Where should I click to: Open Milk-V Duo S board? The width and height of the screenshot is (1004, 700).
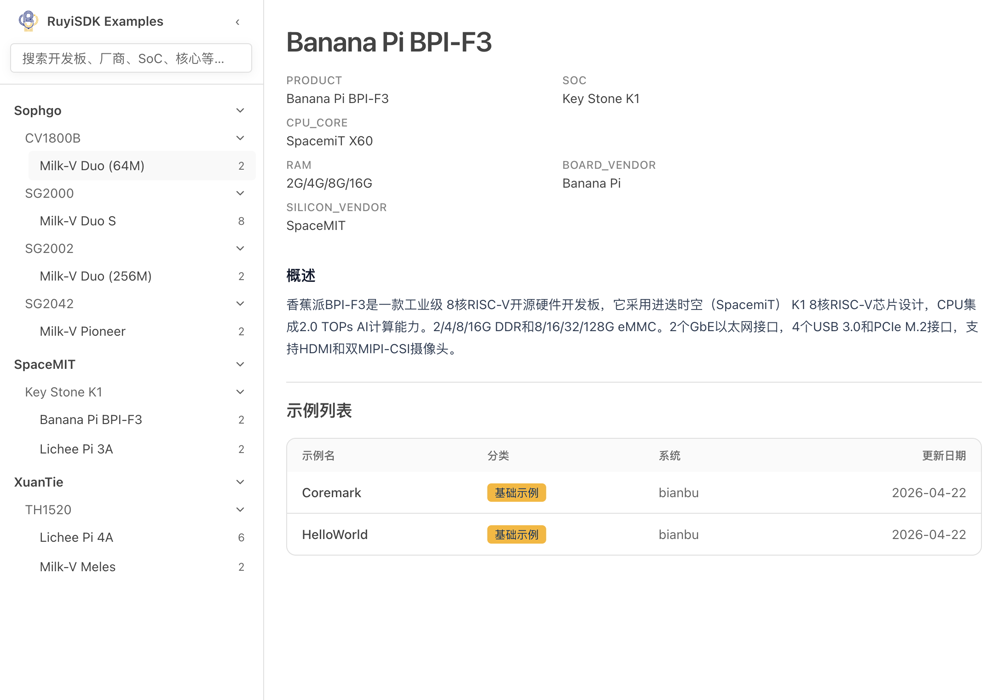(142, 221)
